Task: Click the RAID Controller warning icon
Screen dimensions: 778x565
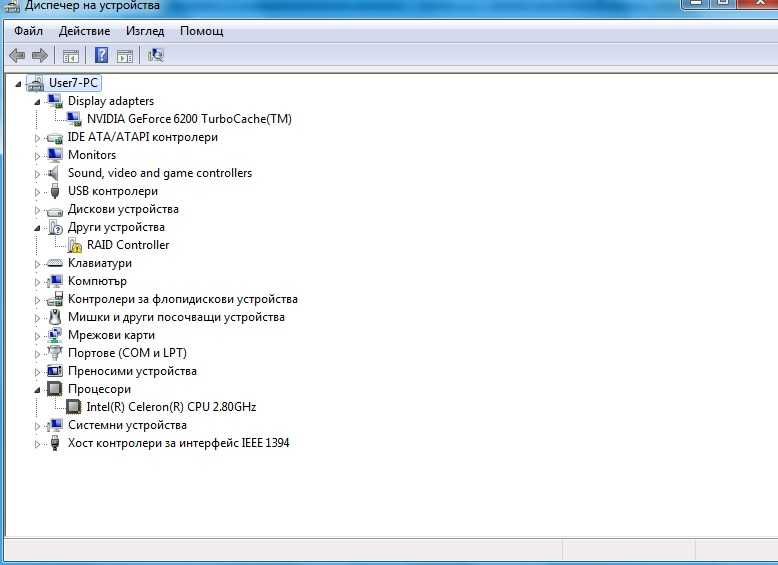Action: (74, 245)
